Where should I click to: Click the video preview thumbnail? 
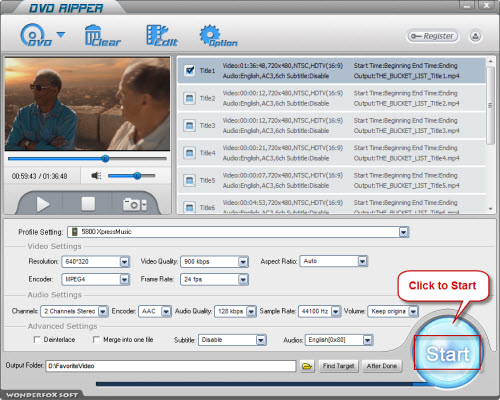click(87, 104)
